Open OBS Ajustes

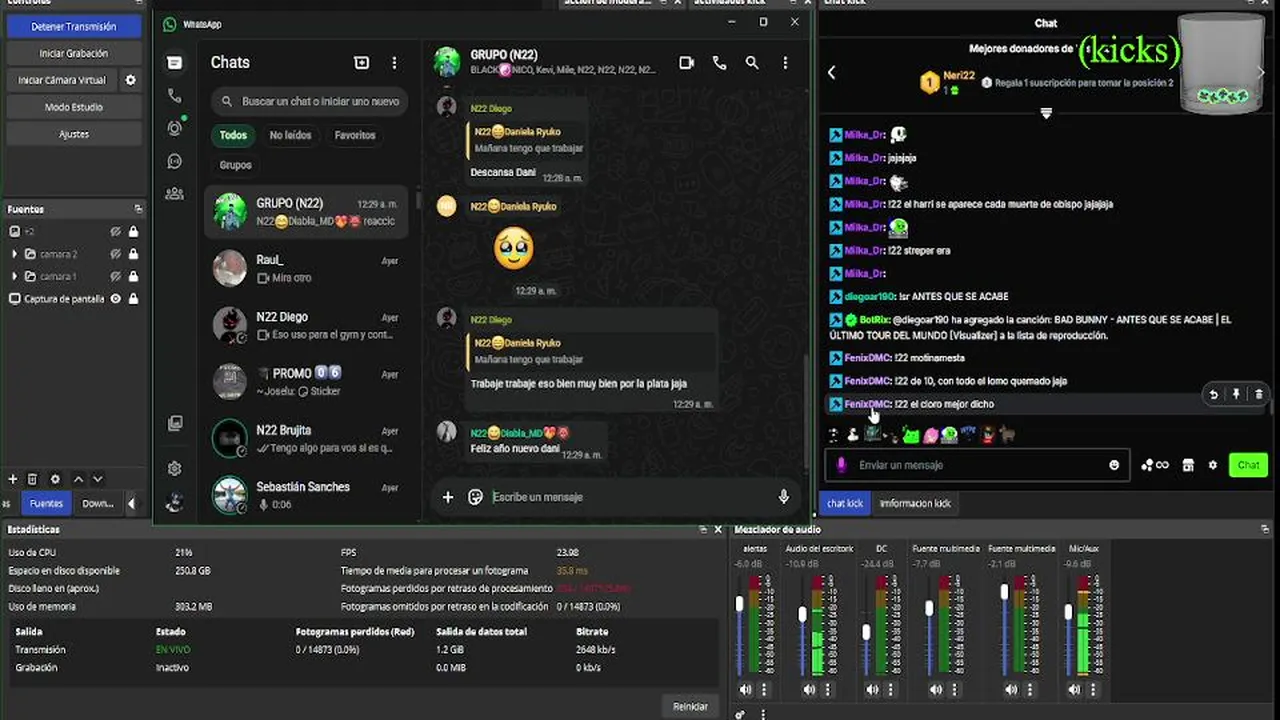74,134
